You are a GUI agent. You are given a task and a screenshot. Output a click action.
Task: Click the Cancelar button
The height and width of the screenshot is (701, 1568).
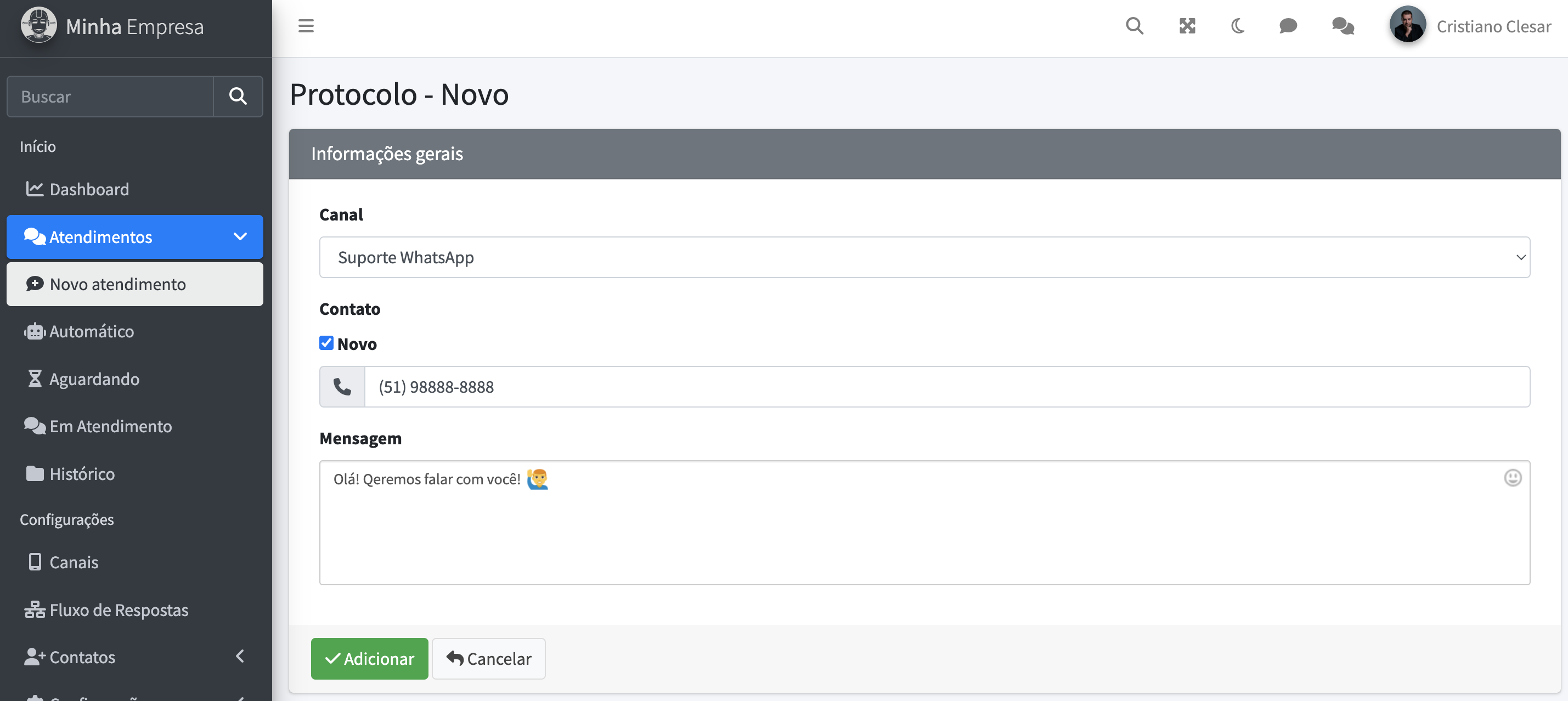[489, 658]
